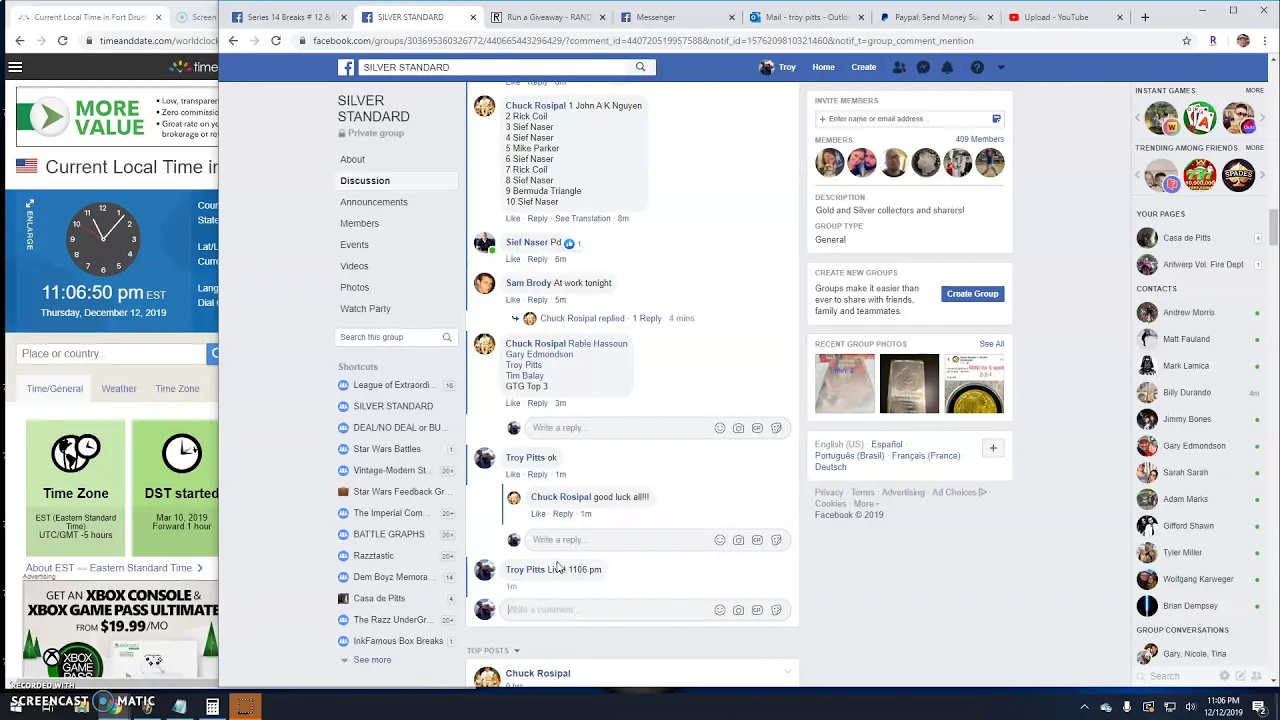The width and height of the screenshot is (1280, 720).
Task: Open chat with Andrew Morris
Action: [1188, 313]
